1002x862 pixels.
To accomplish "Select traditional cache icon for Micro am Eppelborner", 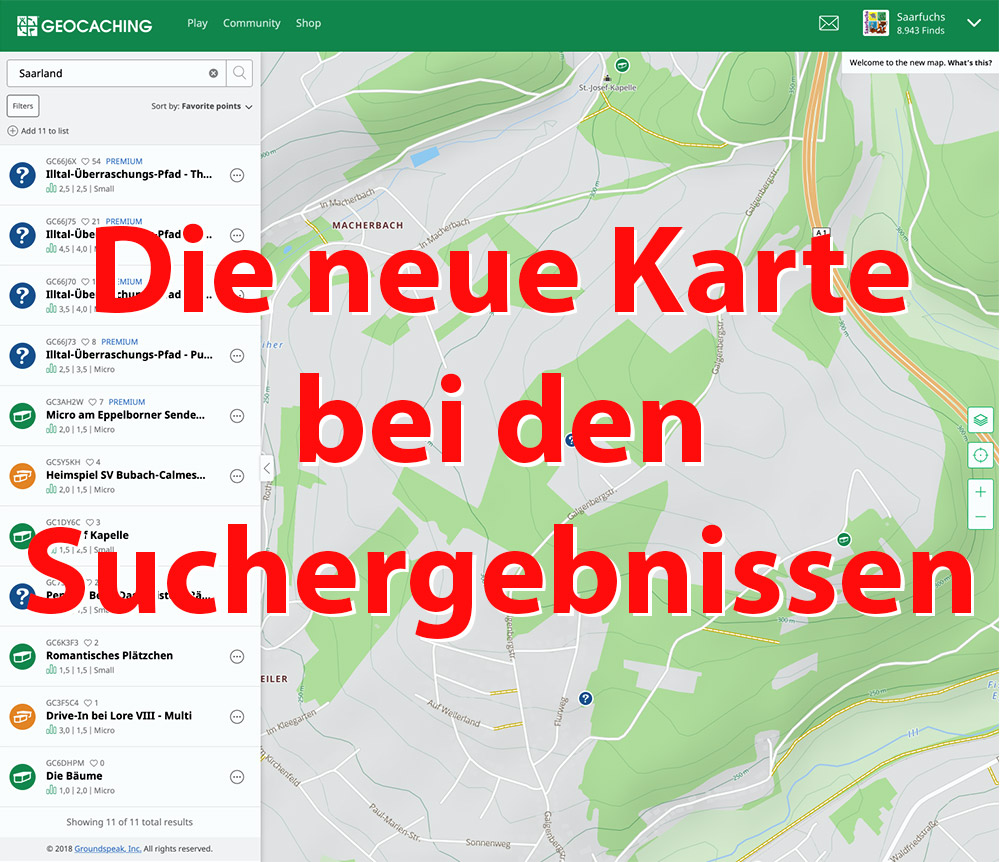I will 22,416.
